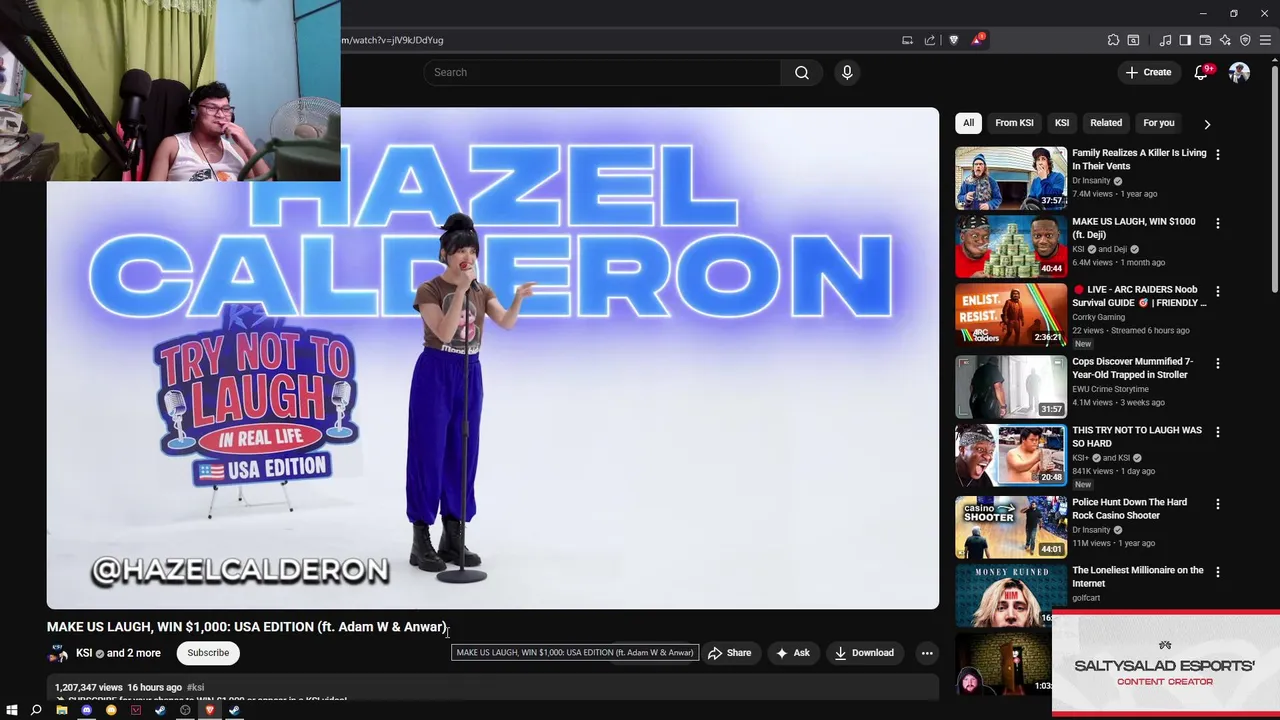Subscribe to the KSI channel
This screenshot has height=720, width=1280.
208,653
